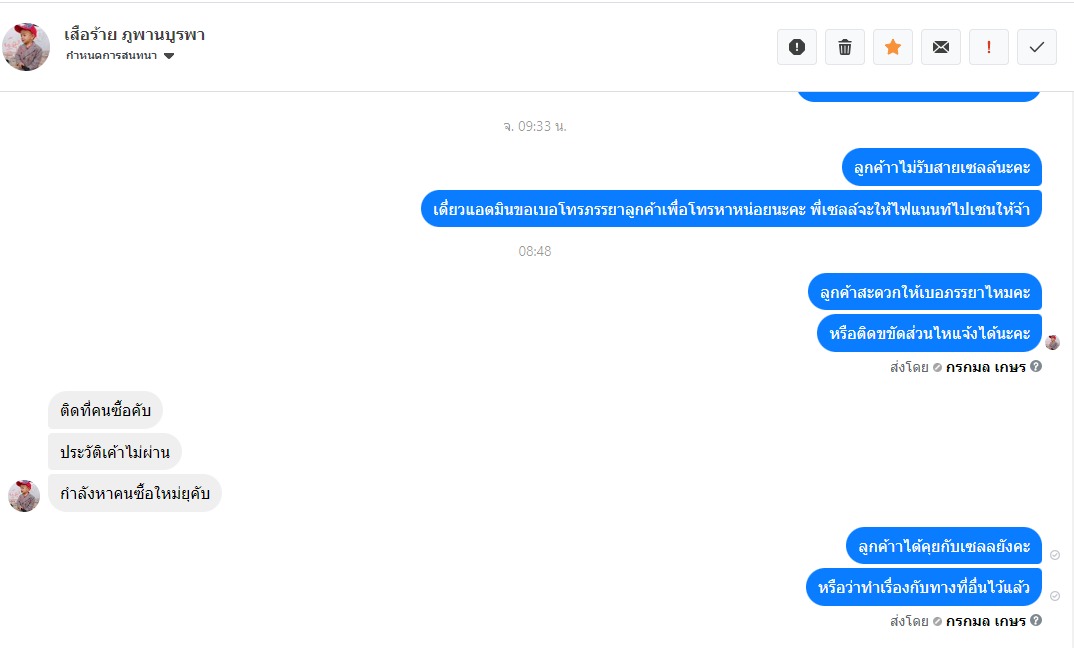The image size is (1074, 648).
Task: Click the help icon beside upper กรกมล เกษร
Action: coord(1036,366)
